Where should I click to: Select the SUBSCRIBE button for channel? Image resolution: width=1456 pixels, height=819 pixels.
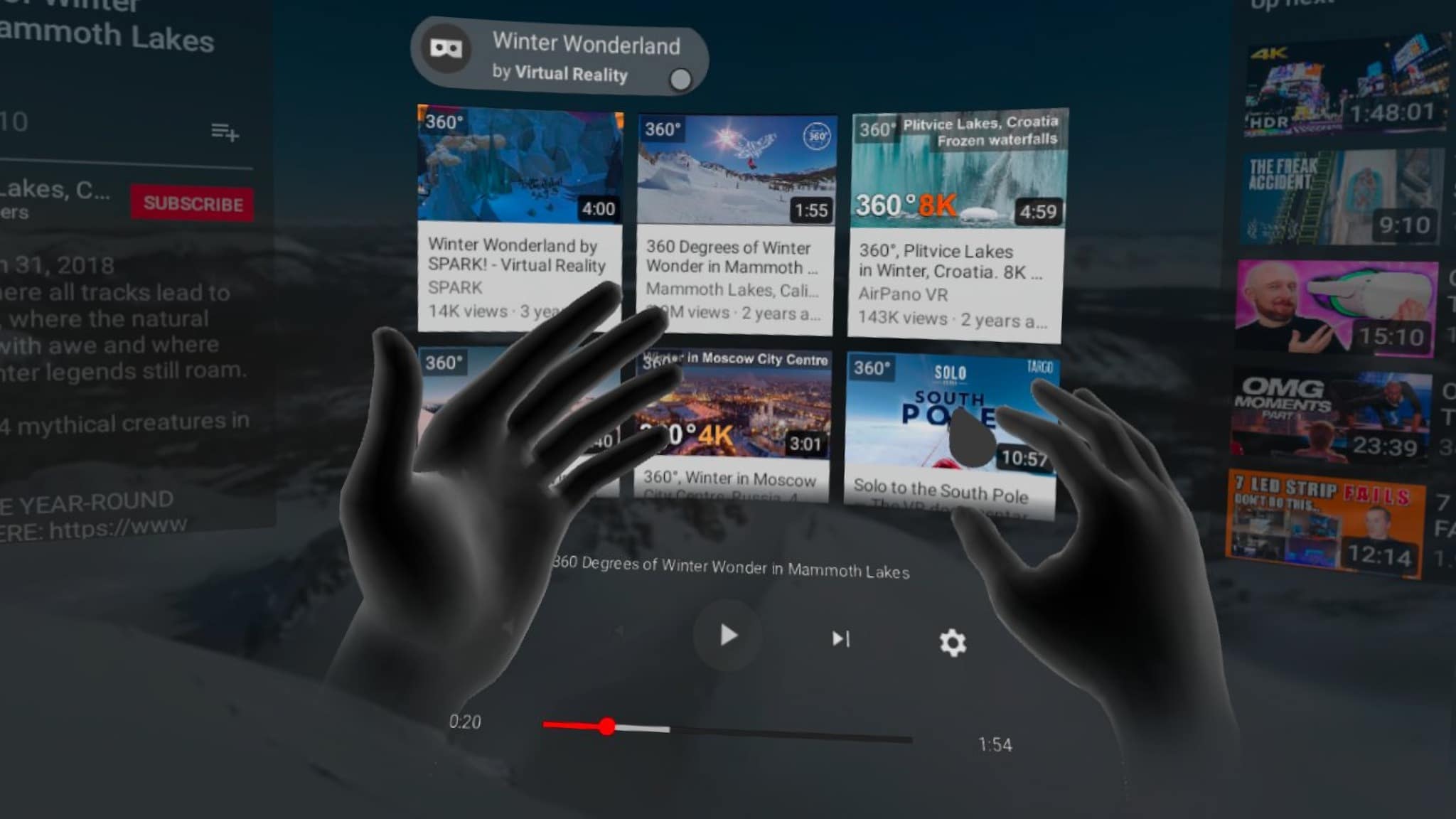[x=192, y=204]
